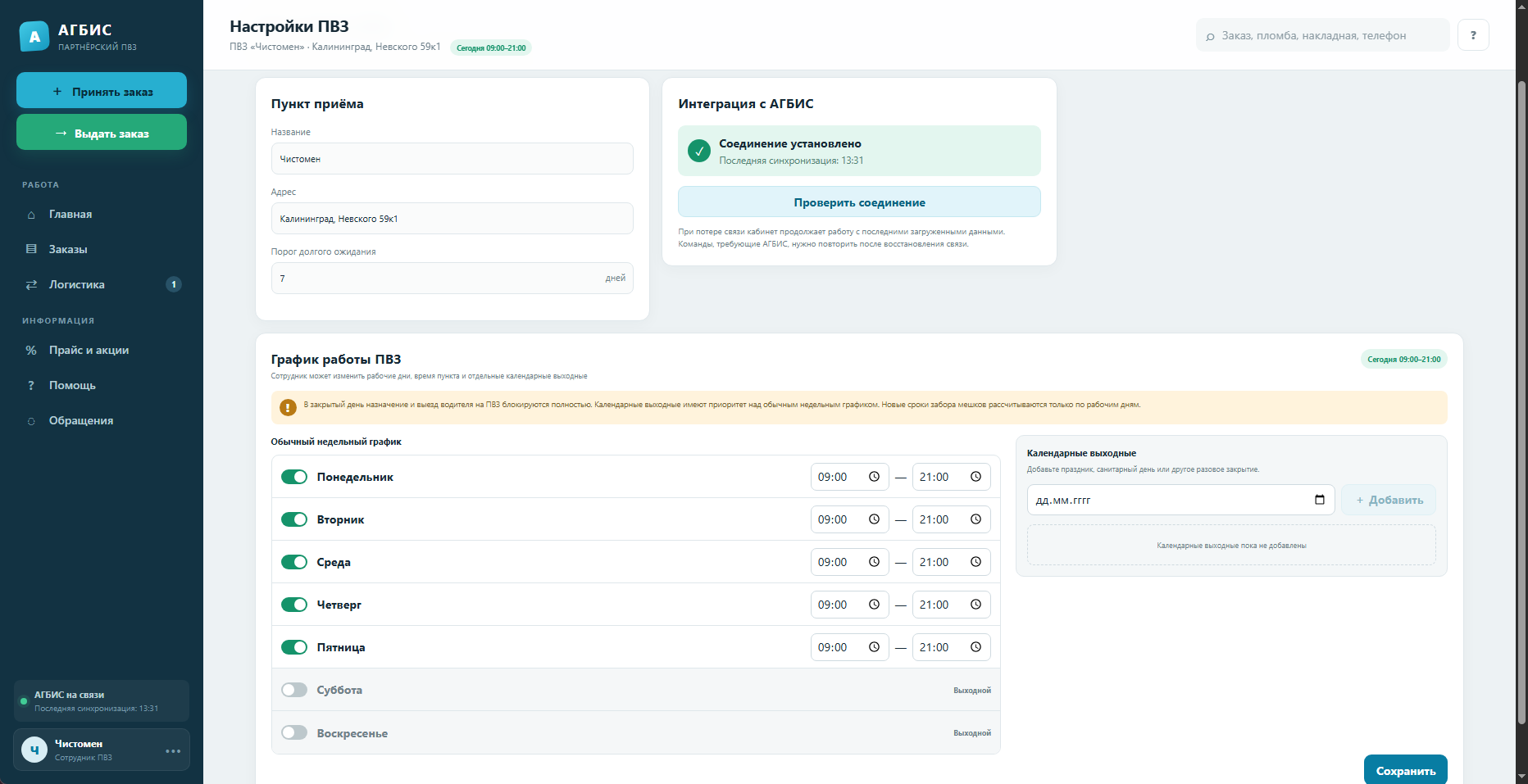Click the Чистомен profile avatar
The height and width of the screenshot is (784, 1528).
[34, 750]
